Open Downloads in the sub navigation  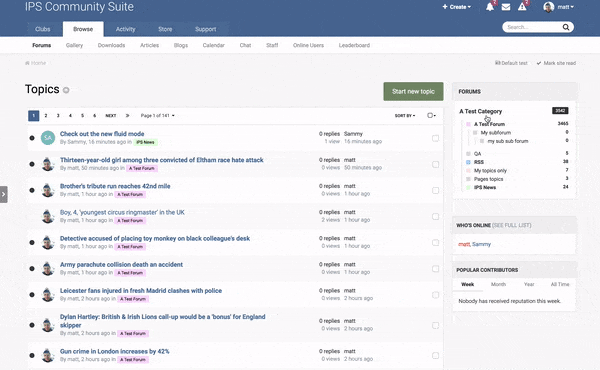pos(111,45)
